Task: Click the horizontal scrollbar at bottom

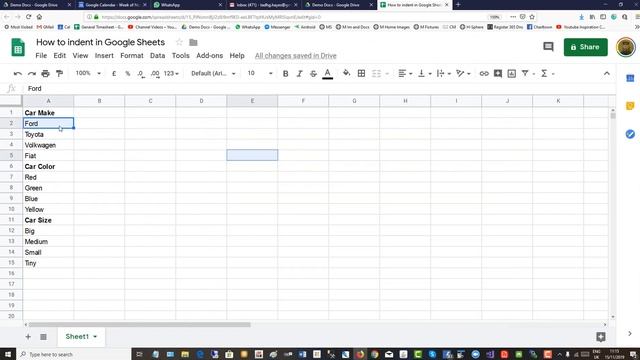Action: pos(140,324)
